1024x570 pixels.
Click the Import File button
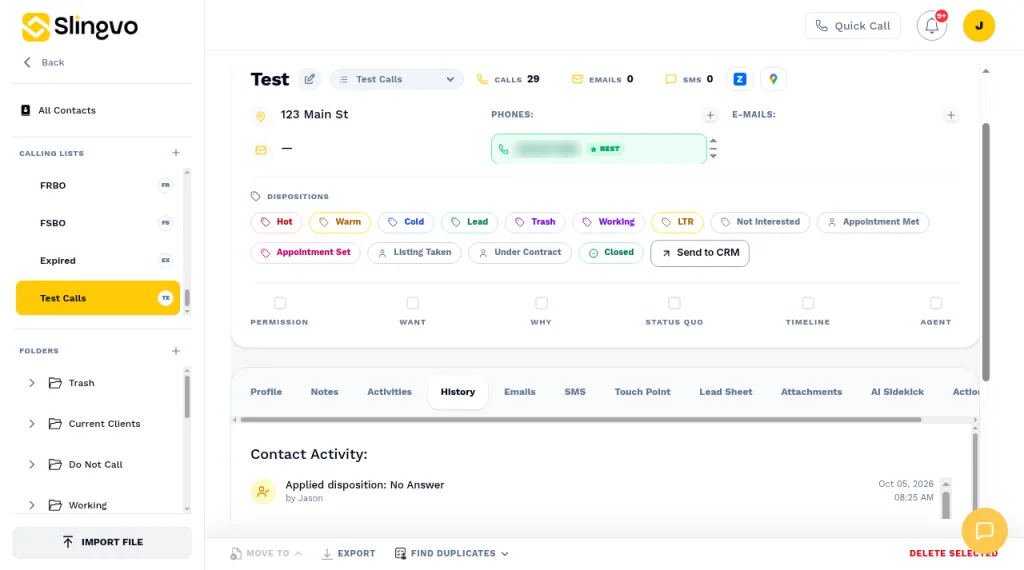(102, 542)
